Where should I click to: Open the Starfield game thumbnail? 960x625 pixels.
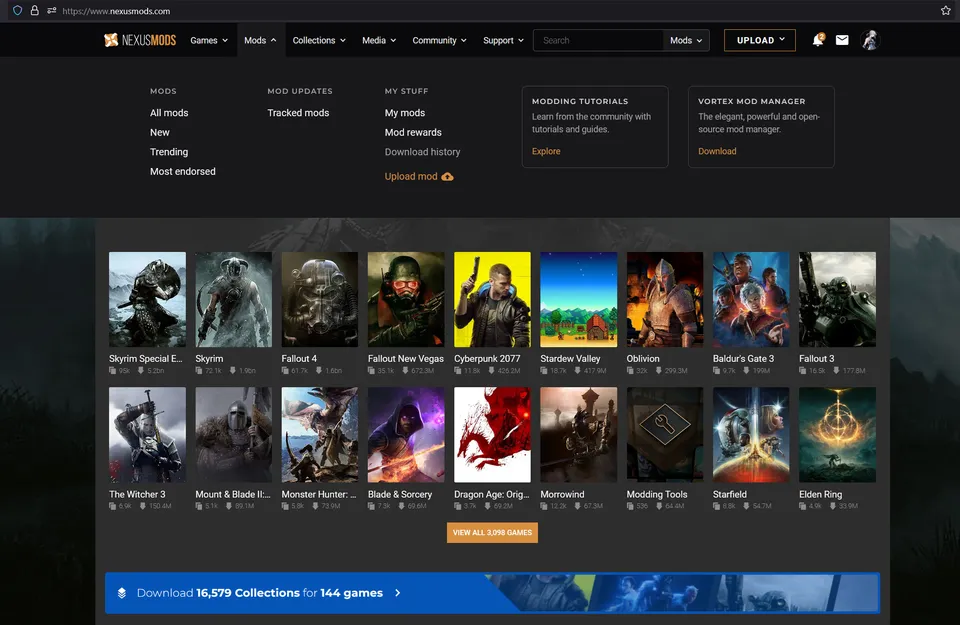click(x=751, y=435)
